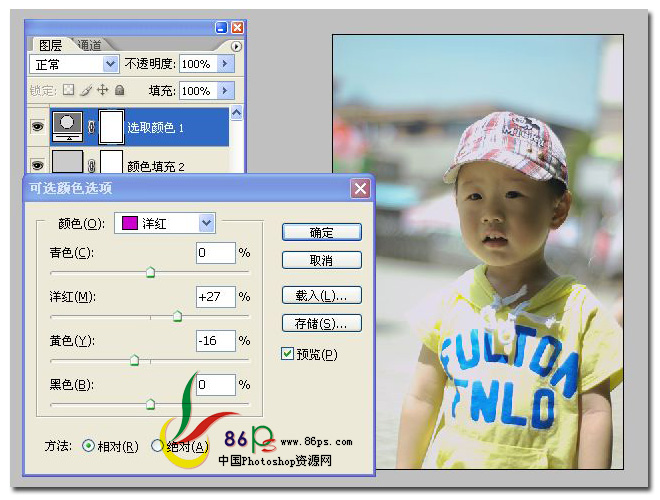Close the Layers palette window
Viewport: 660px width, 500px height.
(237, 28)
